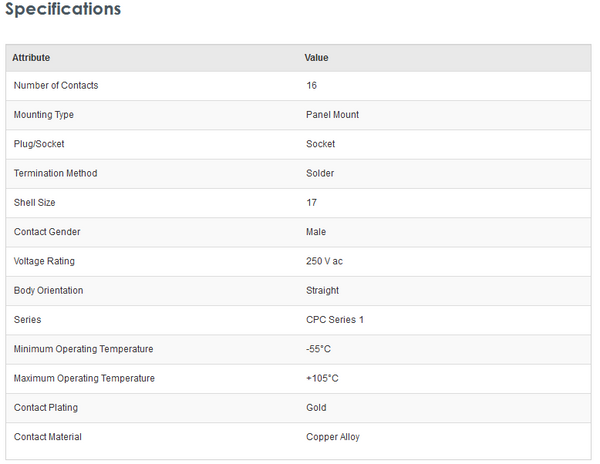Viewport: 600px width, 464px height.
Task: Click the -55°C temperature value
Action: click(x=319, y=349)
